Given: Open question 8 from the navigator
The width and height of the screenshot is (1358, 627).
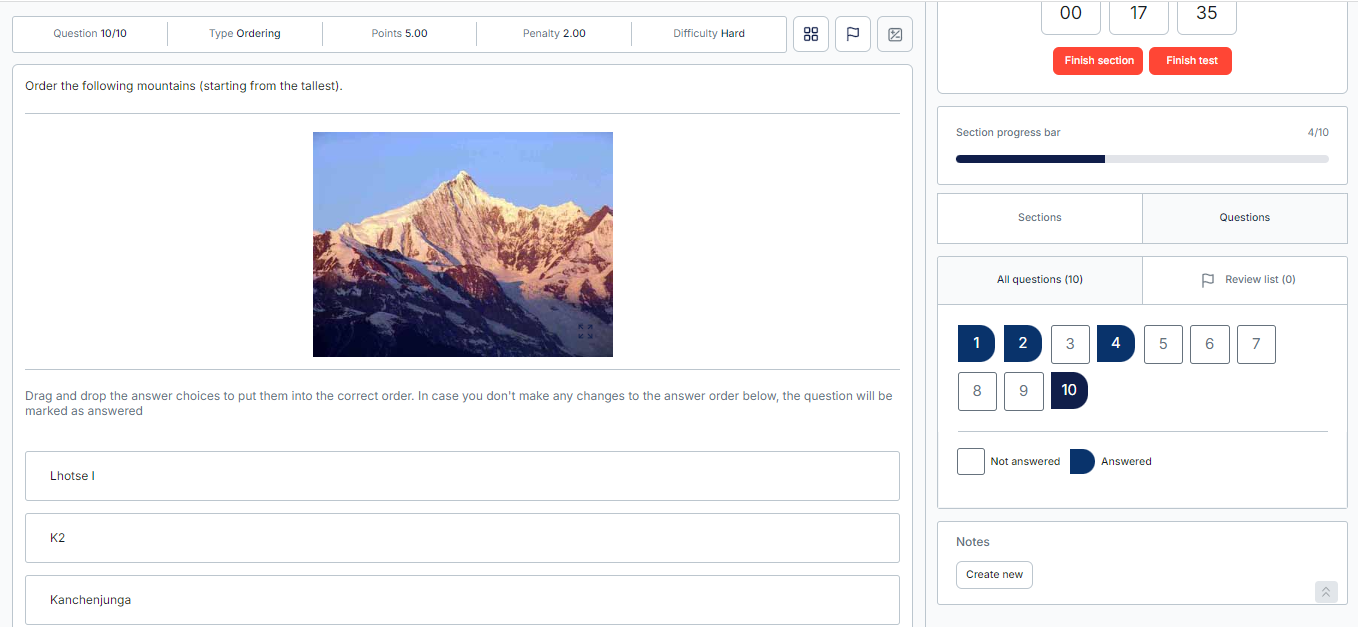Looking at the screenshot, I should [976, 391].
